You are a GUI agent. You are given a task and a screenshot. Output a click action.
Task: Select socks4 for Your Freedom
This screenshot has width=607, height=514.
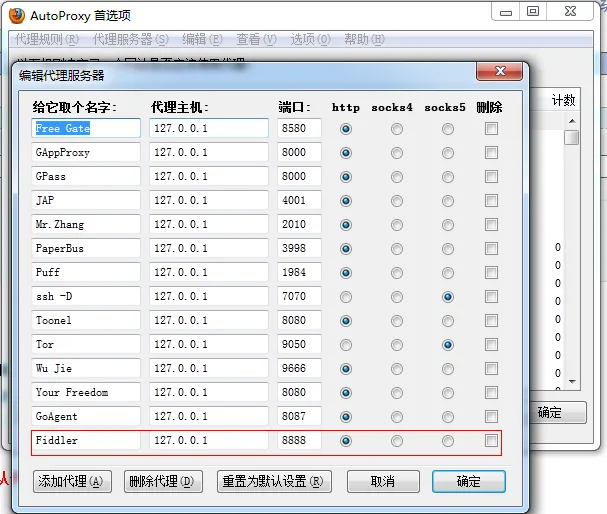coord(397,393)
